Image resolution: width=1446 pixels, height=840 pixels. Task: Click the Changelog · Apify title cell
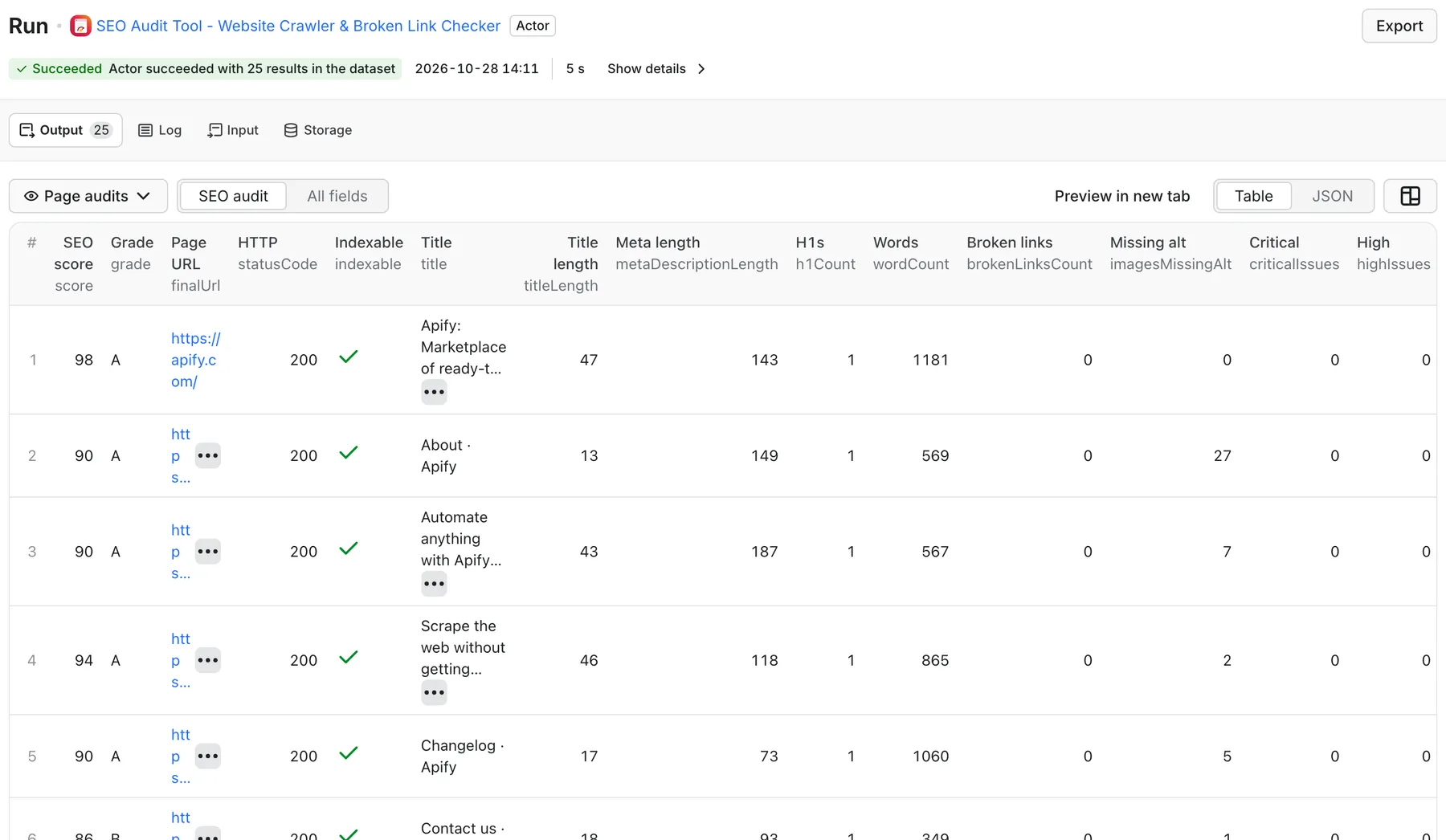462,756
